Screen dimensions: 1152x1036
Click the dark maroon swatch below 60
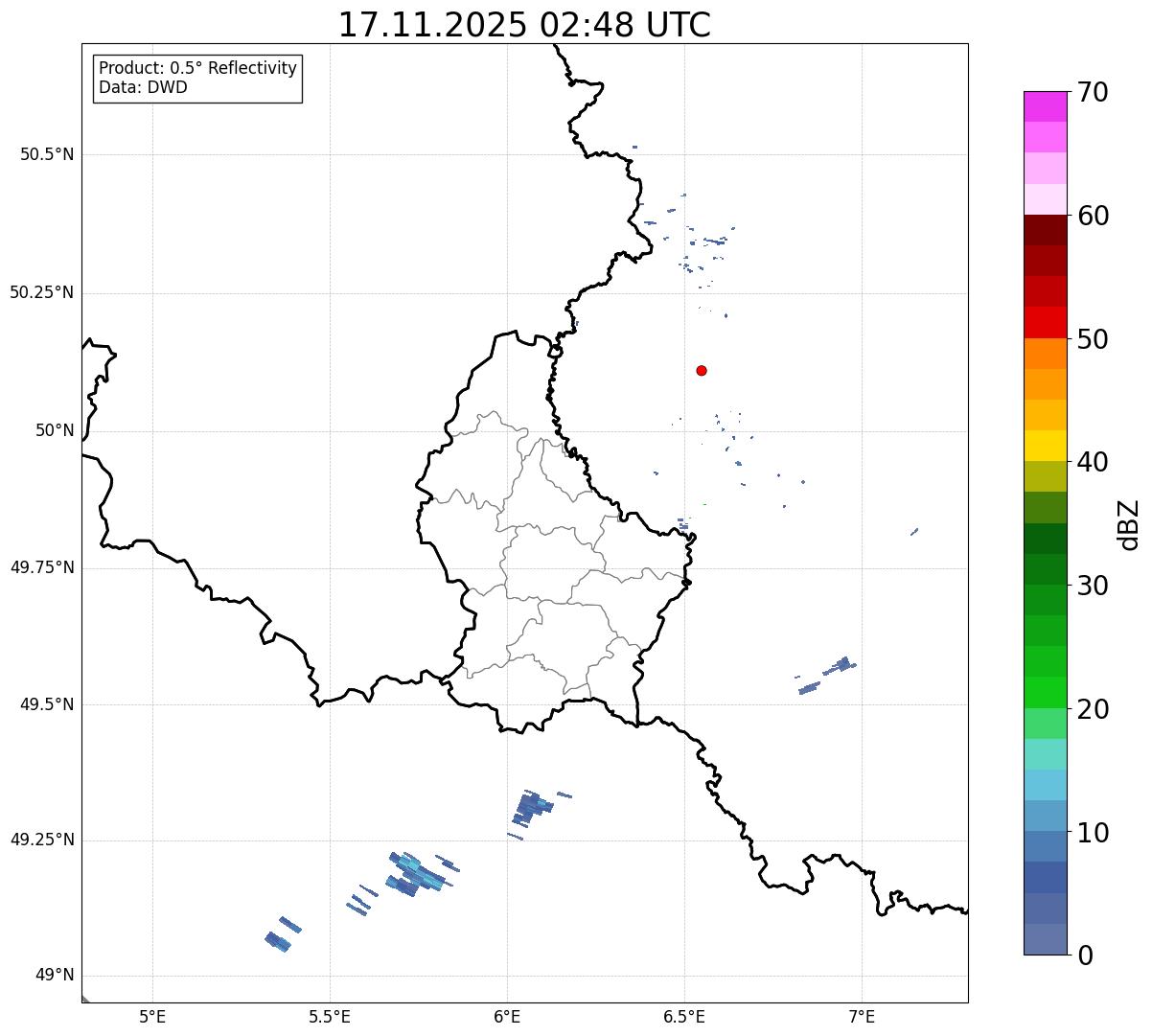point(1045,230)
